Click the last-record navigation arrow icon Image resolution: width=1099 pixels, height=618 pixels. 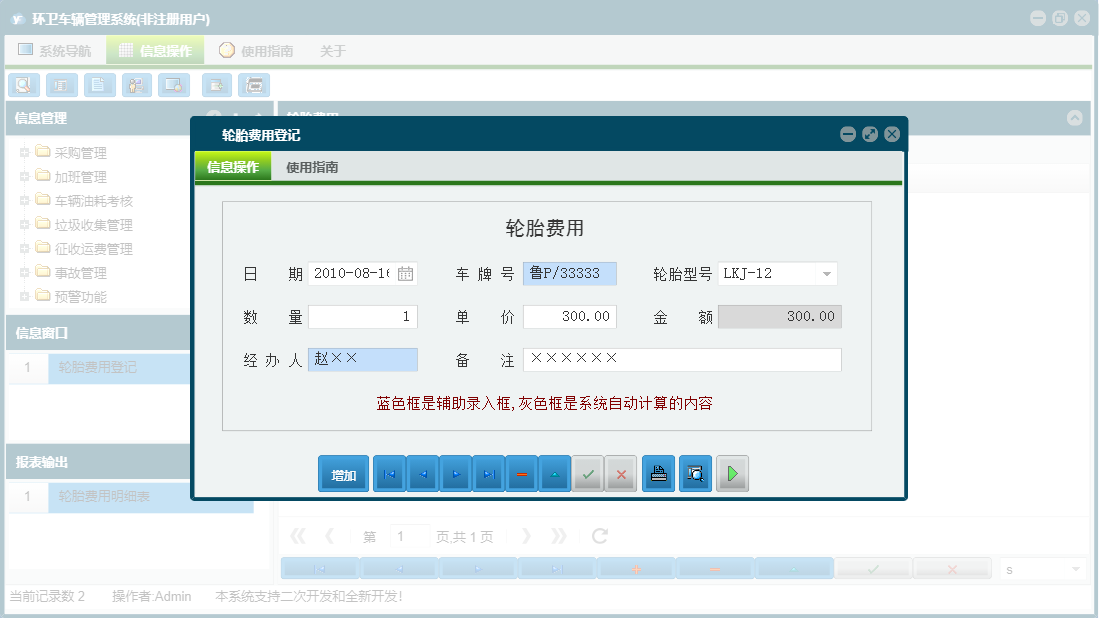click(x=489, y=473)
